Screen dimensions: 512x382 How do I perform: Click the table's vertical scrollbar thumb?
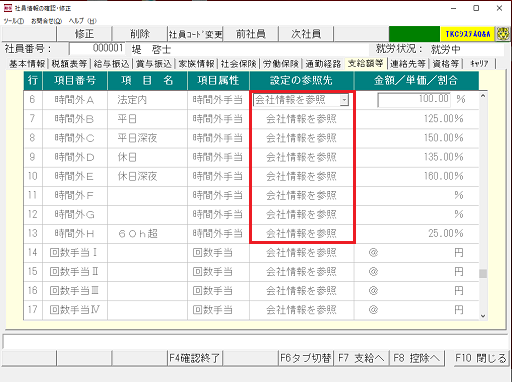pyautogui.click(x=483, y=273)
